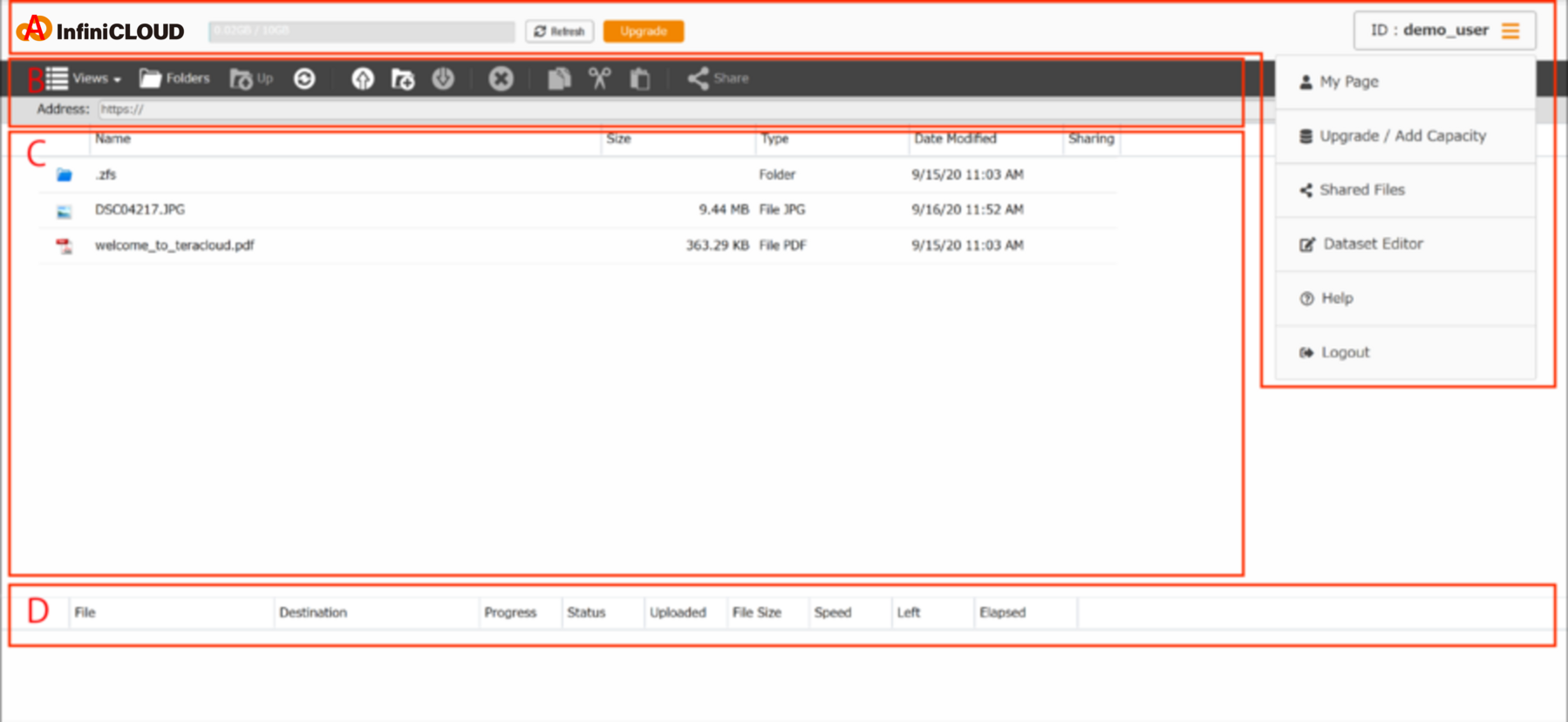Click the Address input field
Viewport: 1568px width, 722px height.
pyautogui.click(x=667, y=109)
